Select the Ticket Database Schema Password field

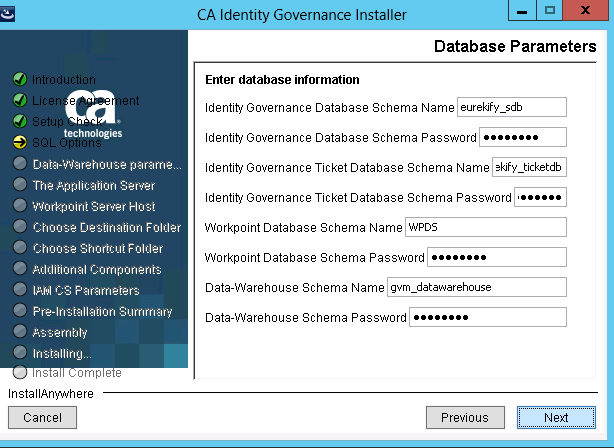540,197
